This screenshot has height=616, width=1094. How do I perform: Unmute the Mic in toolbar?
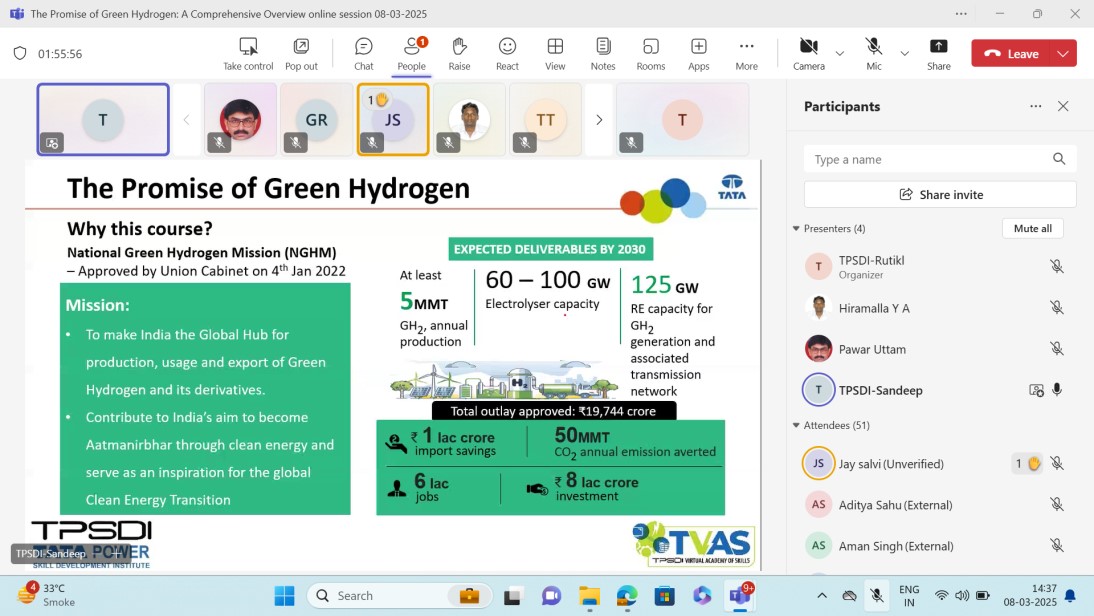pyautogui.click(x=874, y=54)
